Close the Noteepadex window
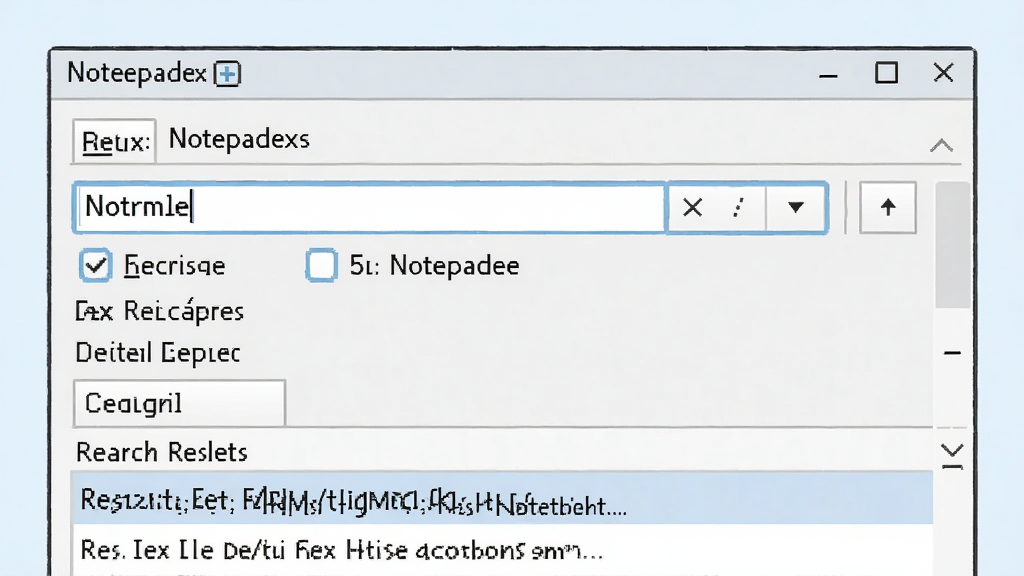The height and width of the screenshot is (576, 1024). point(943,72)
